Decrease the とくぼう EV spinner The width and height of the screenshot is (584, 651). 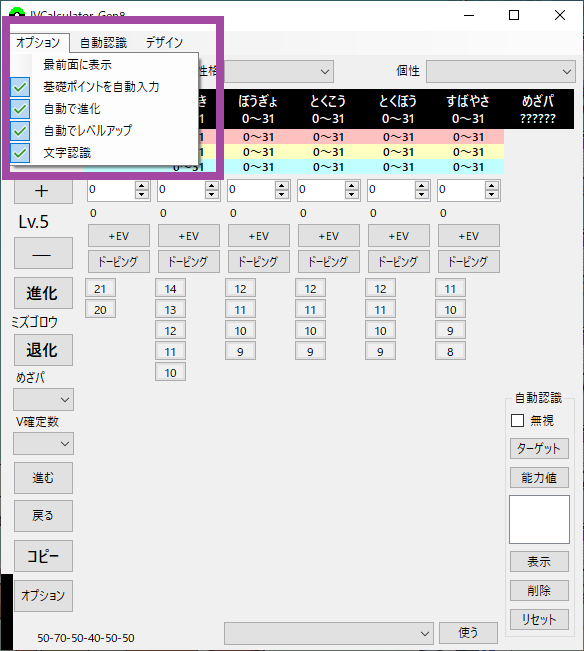click(x=422, y=194)
